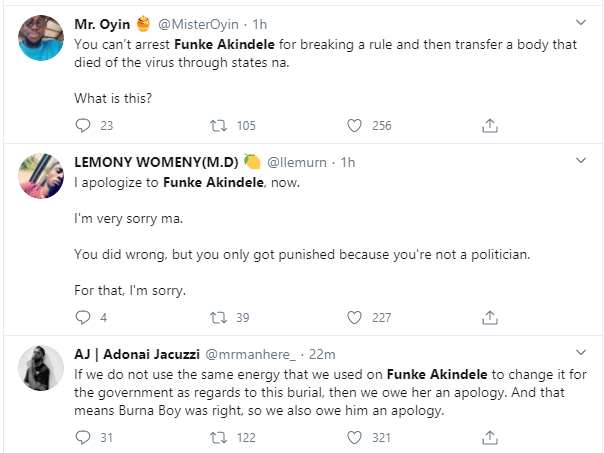Image resolution: width=604 pixels, height=453 pixels.
Task: Share LEMONY WOMENY's apology tweet
Action: 490,318
